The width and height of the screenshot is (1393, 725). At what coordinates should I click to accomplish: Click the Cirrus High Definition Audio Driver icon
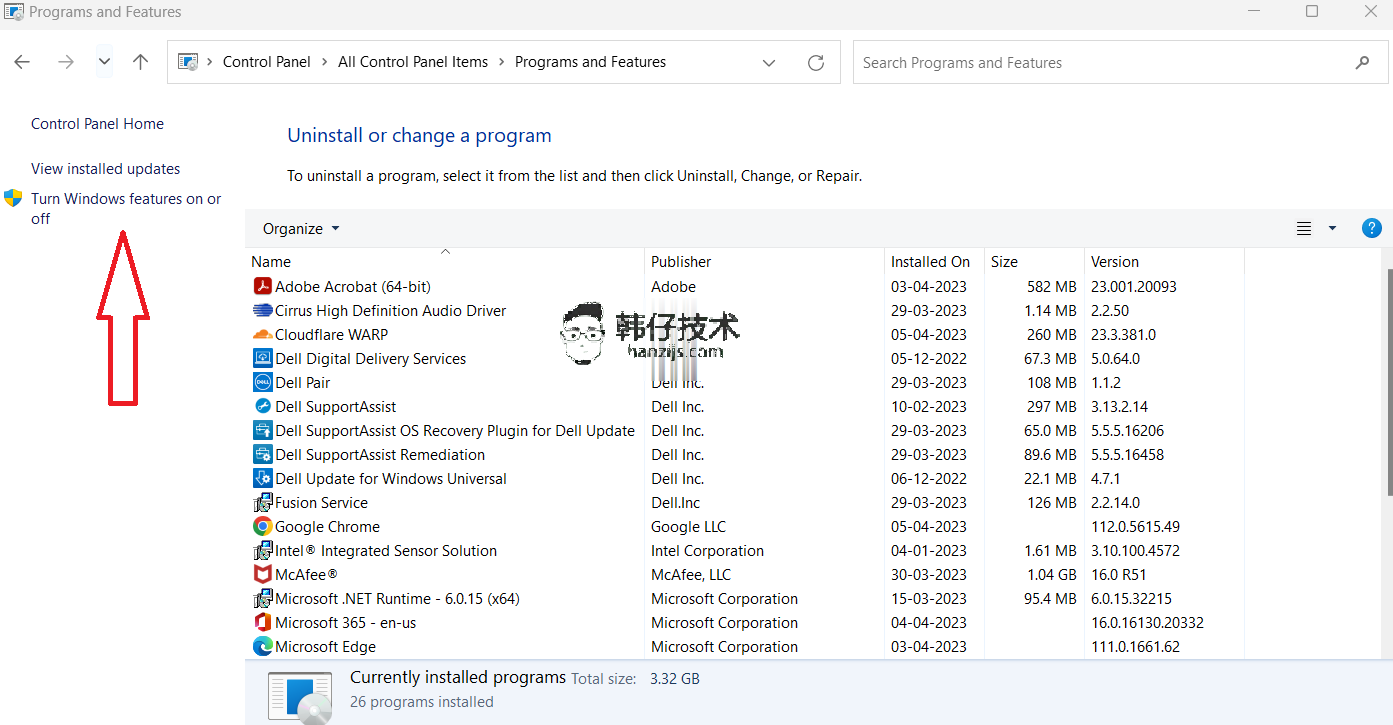click(x=263, y=311)
